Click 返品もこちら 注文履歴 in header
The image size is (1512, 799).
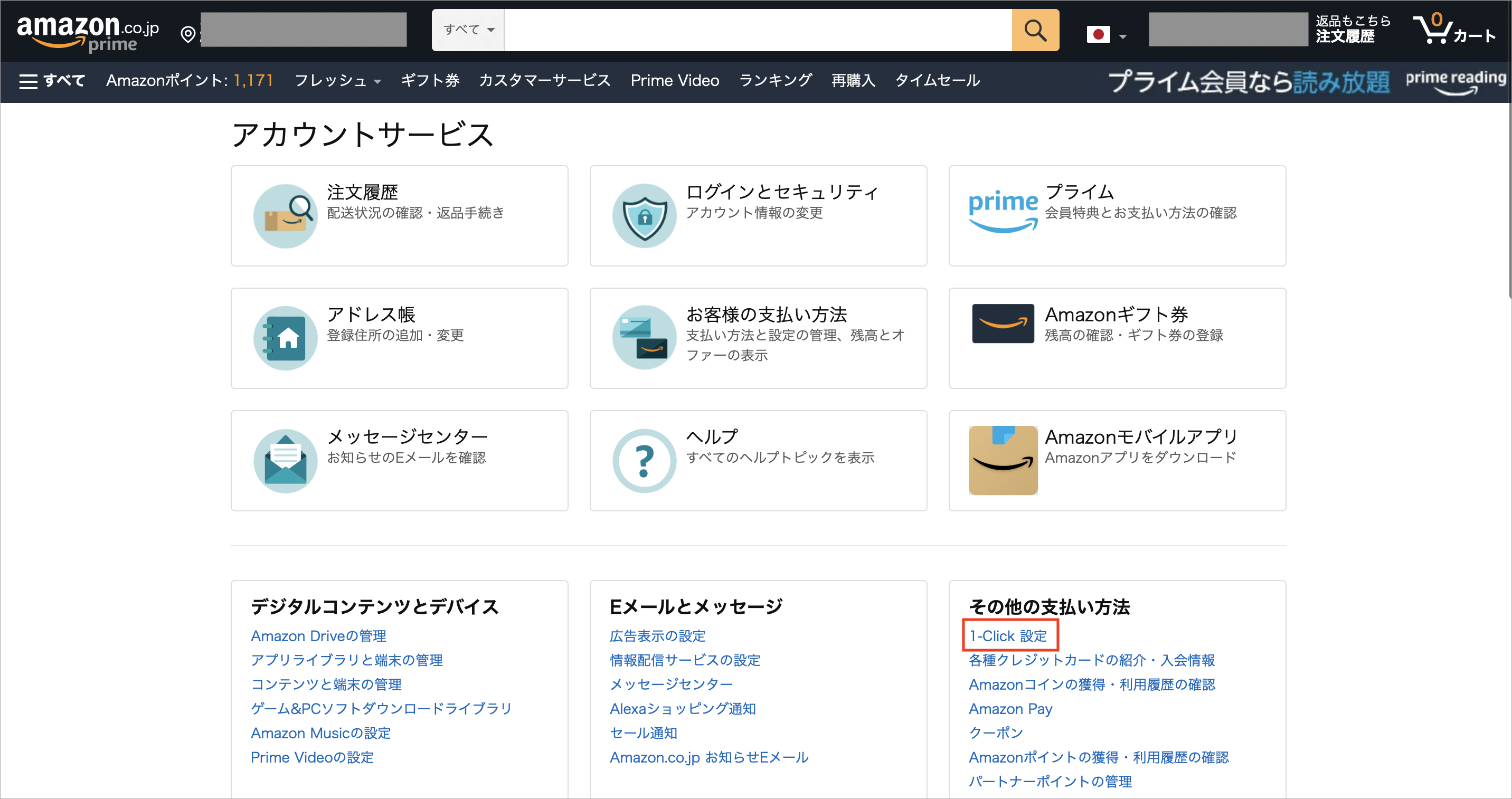(x=1354, y=30)
